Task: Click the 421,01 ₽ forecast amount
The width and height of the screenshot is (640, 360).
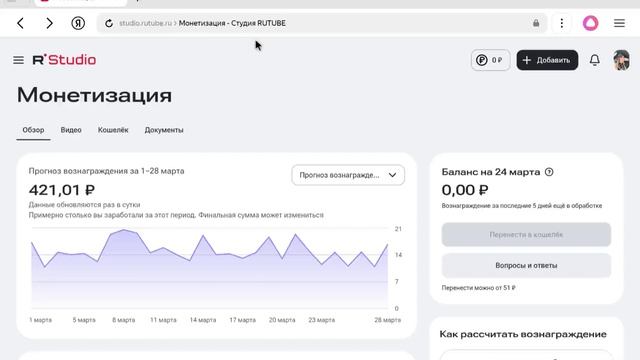Action: click(62, 190)
